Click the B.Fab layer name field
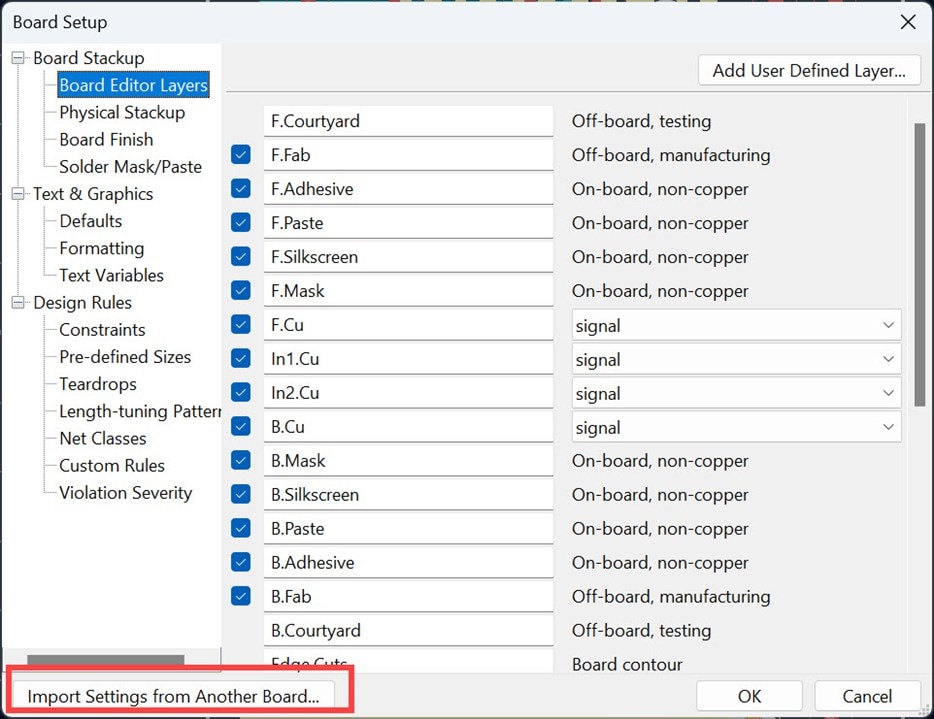 [x=408, y=596]
